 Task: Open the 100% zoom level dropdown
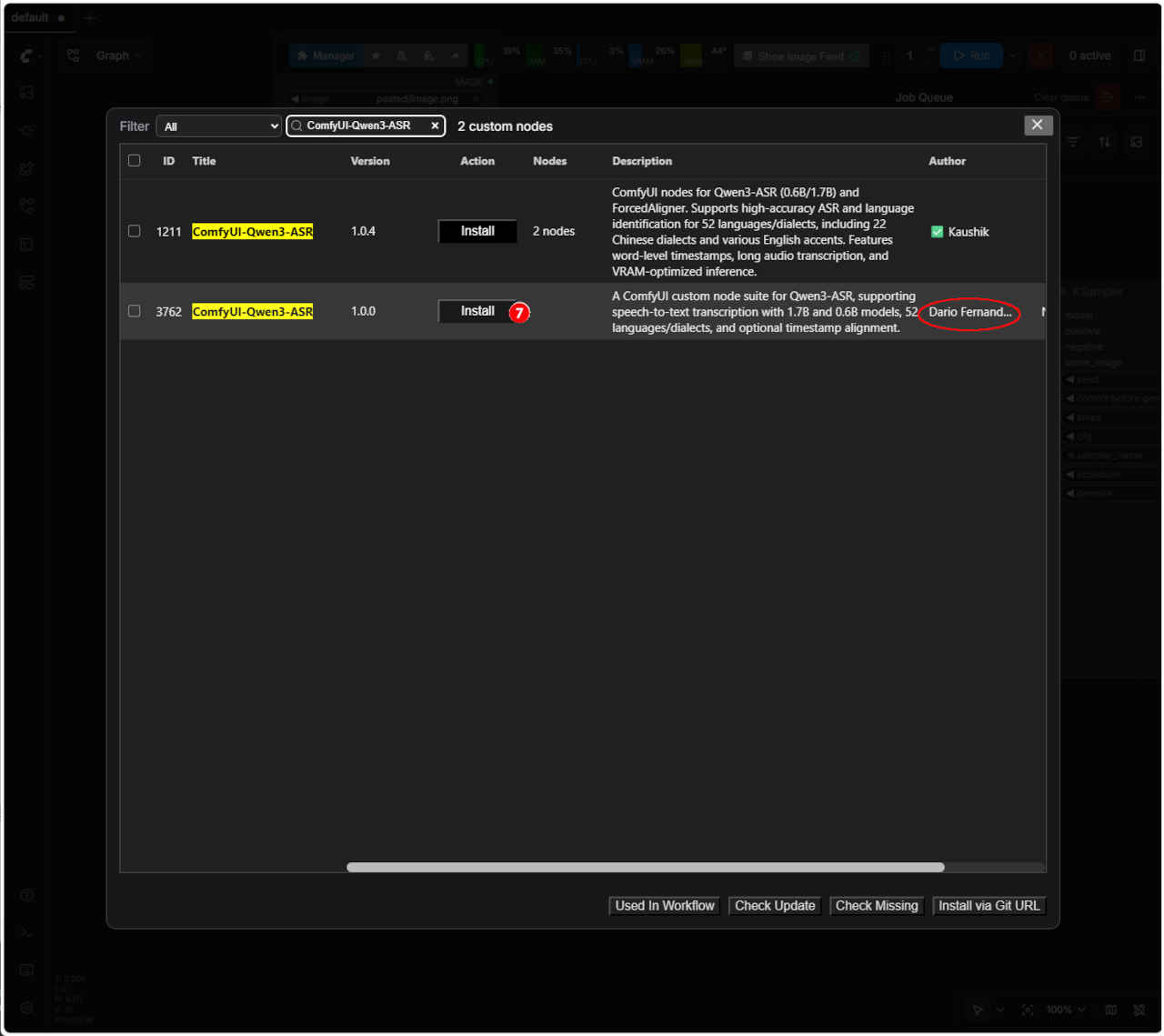coord(1065,1010)
